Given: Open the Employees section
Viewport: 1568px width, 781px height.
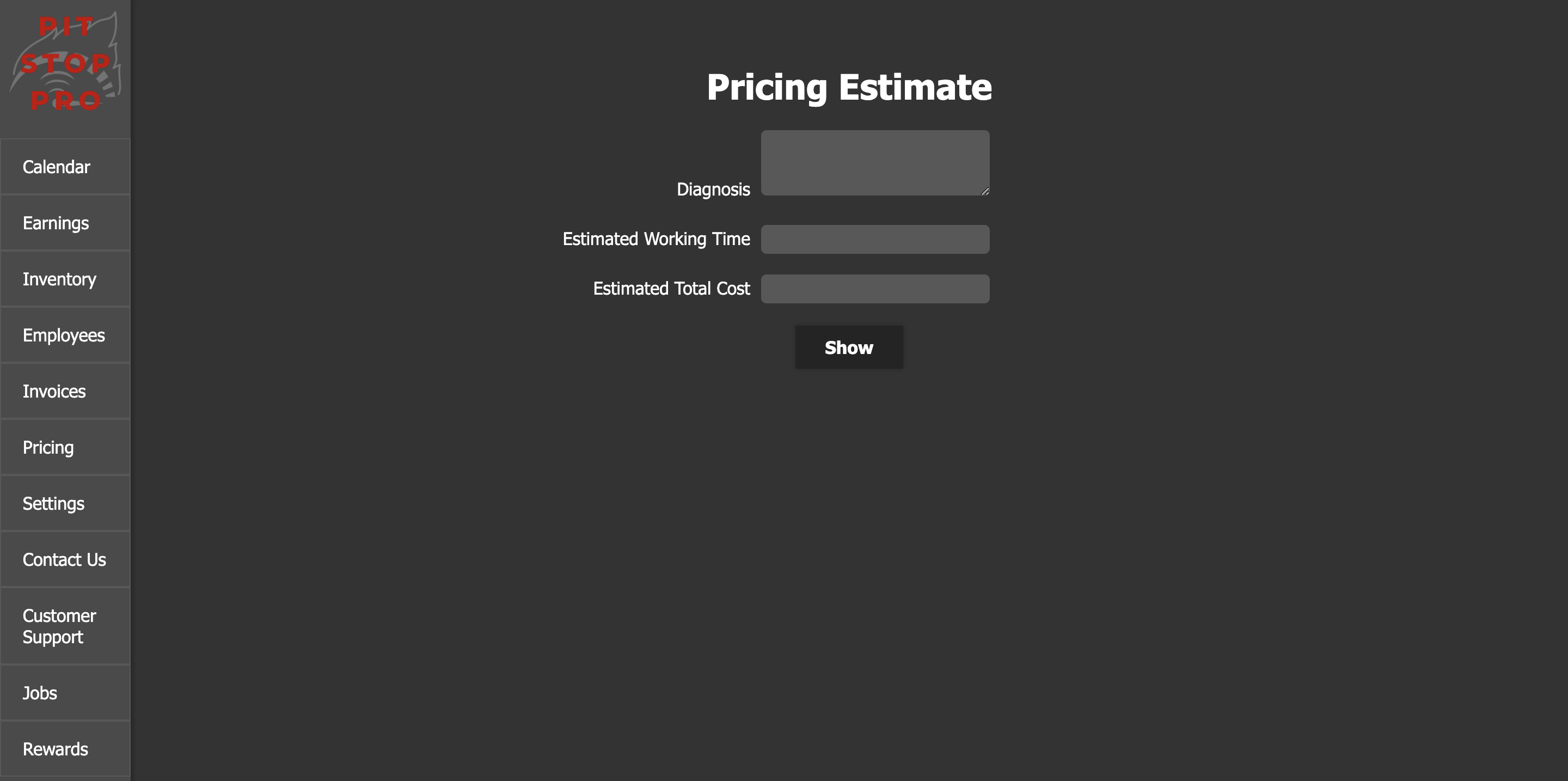Looking at the screenshot, I should point(65,335).
